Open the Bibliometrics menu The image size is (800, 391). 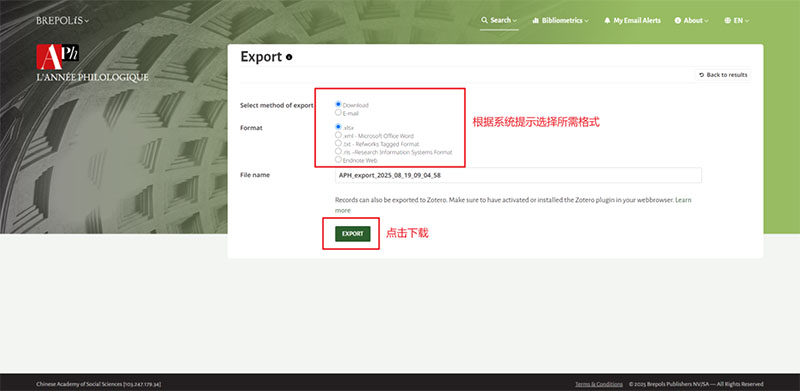coord(561,20)
